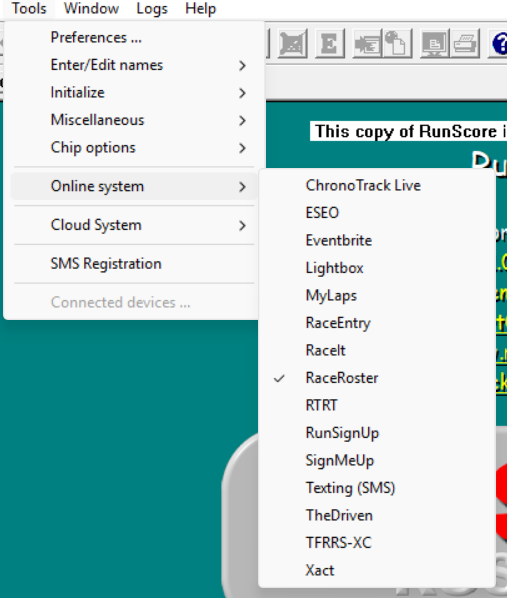Select ESEO online system
The image size is (507, 598).
coord(377,213)
